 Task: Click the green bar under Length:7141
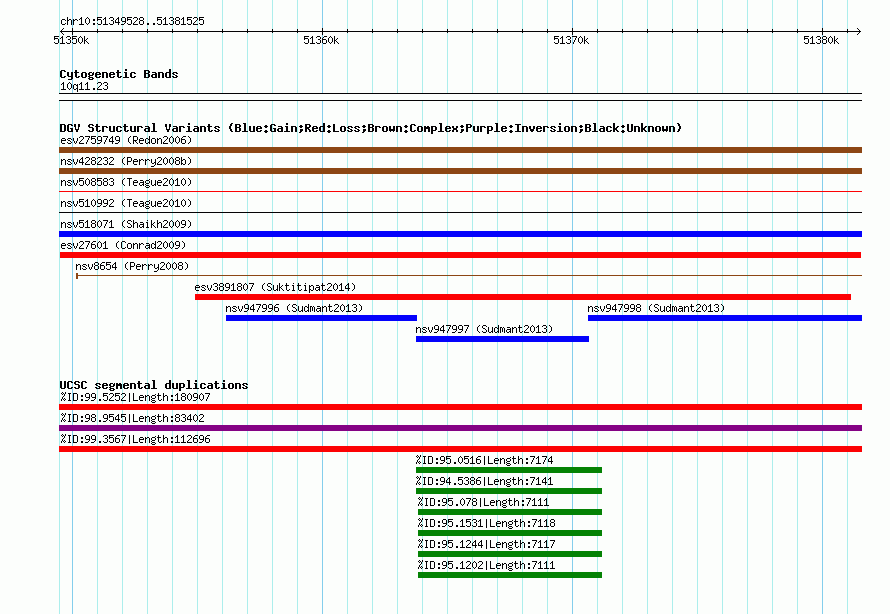[x=509, y=491]
